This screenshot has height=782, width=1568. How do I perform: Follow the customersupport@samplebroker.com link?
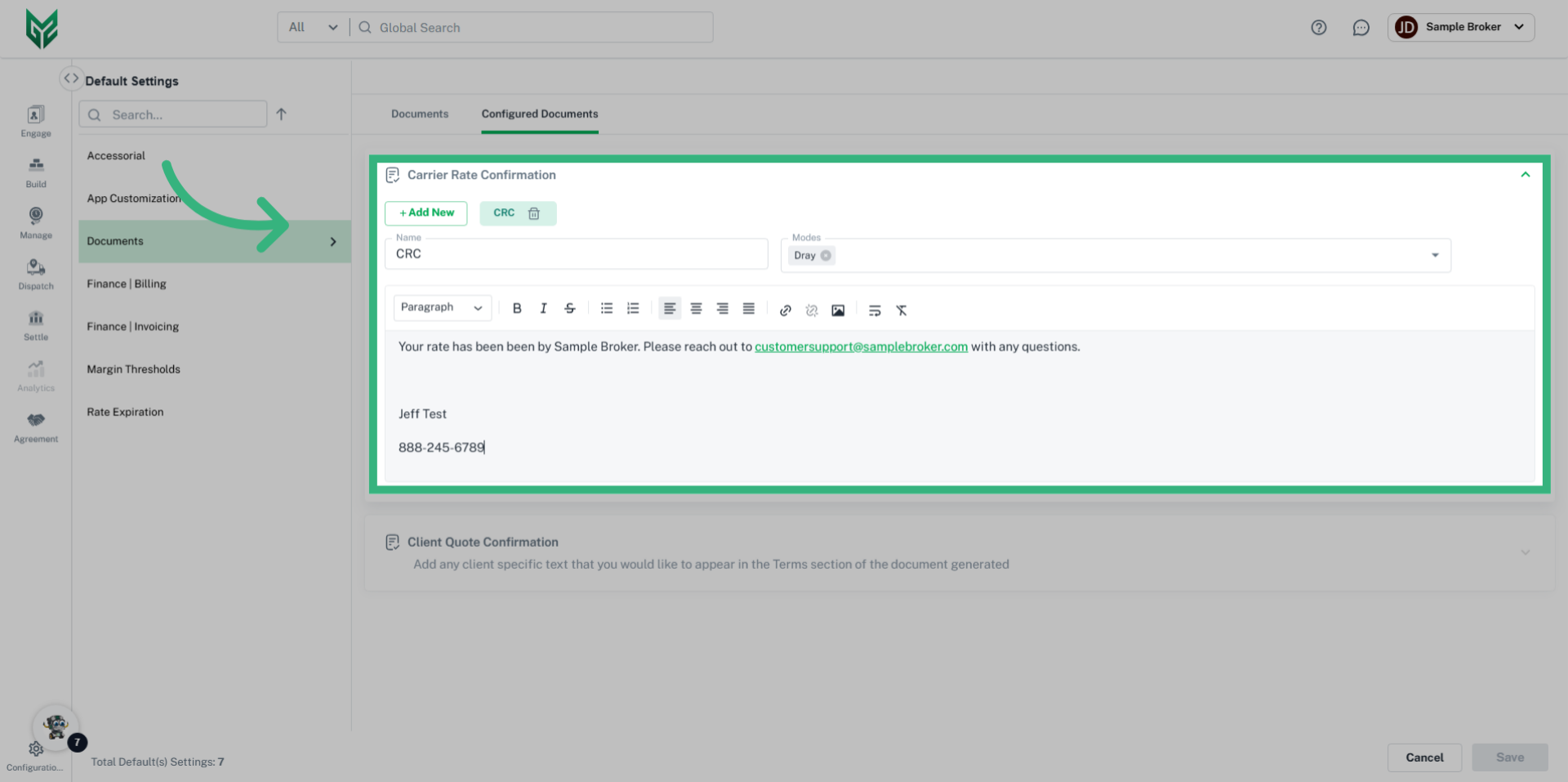(x=861, y=346)
